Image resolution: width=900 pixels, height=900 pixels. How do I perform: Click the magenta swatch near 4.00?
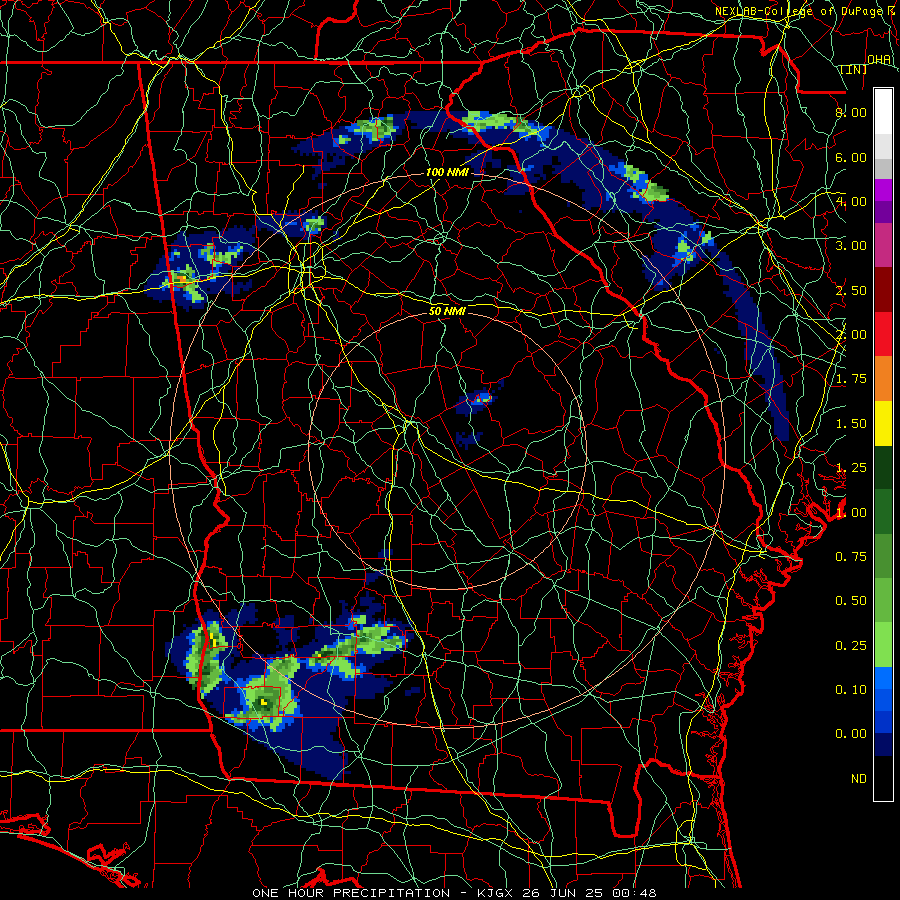[883, 189]
